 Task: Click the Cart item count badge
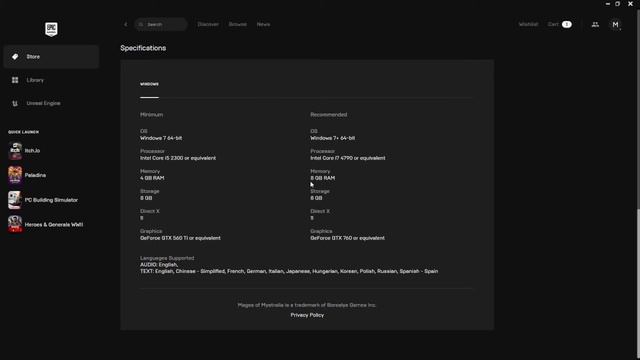[x=567, y=24]
